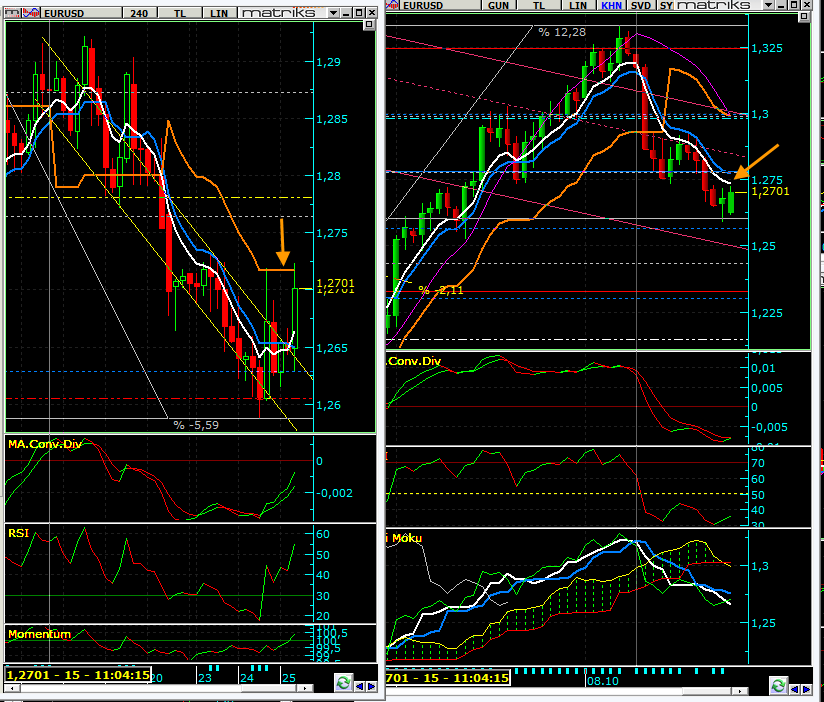Click the orange arrow marker on left chart
This screenshot has width=824, height=702.
coord(283,241)
